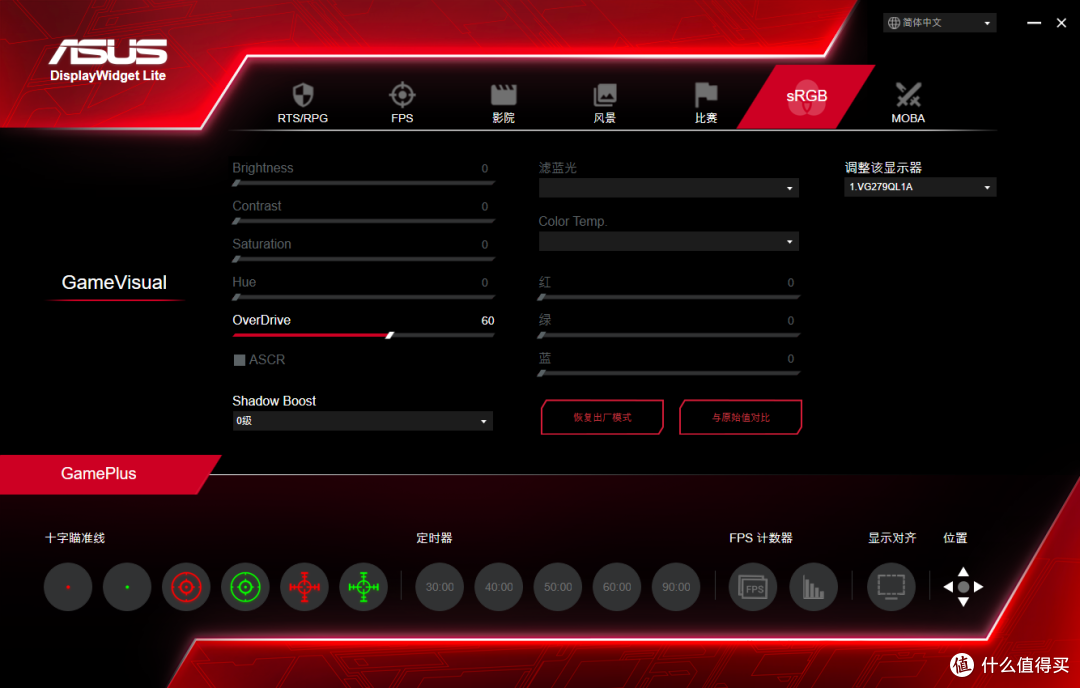The width and height of the screenshot is (1080, 688).
Task: Start the 60:00 timer
Action: (x=617, y=587)
